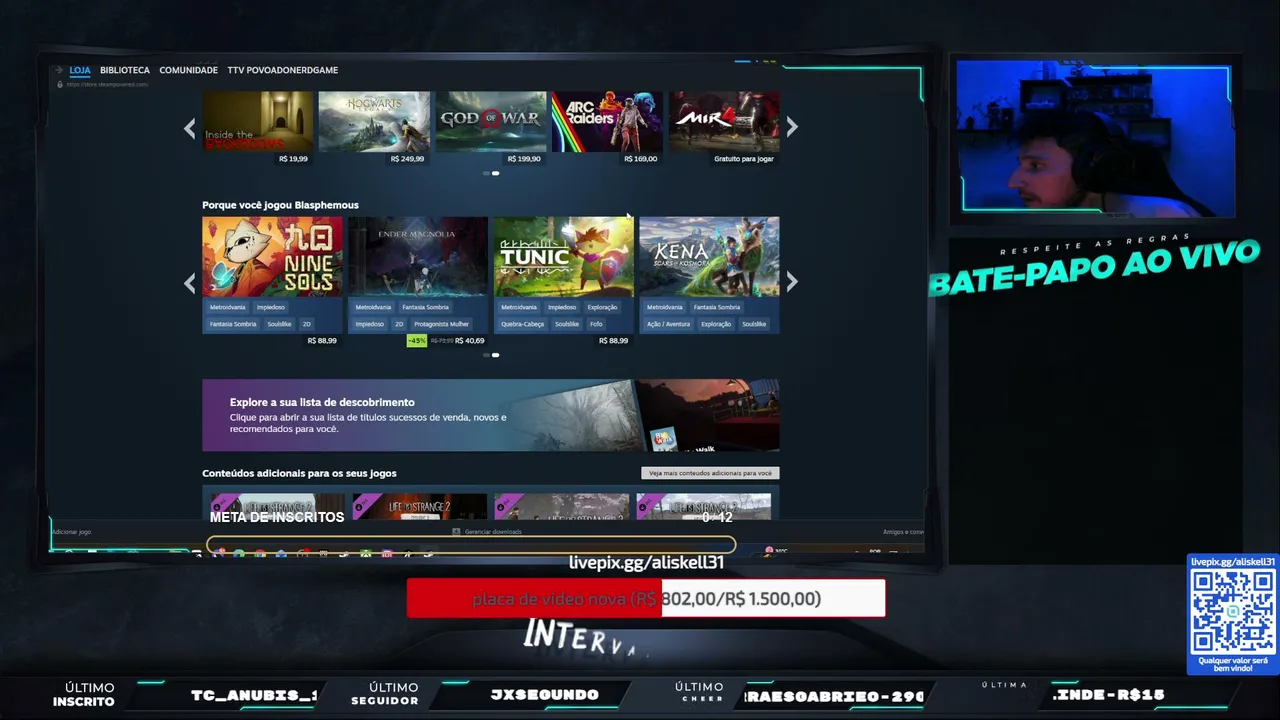Click the Quebra-Cabeça tag under TUNIC
Image resolution: width=1280 pixels, height=720 pixels.
coord(522,324)
